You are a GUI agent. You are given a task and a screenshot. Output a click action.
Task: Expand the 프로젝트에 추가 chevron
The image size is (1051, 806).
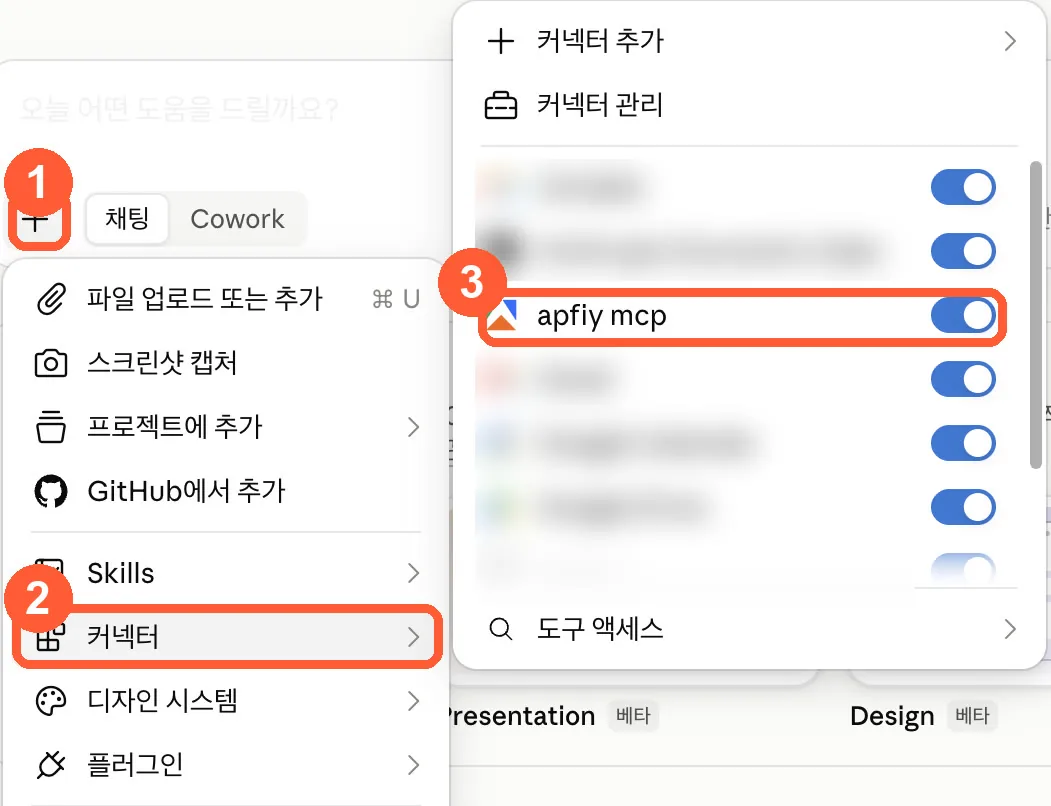[x=414, y=427]
